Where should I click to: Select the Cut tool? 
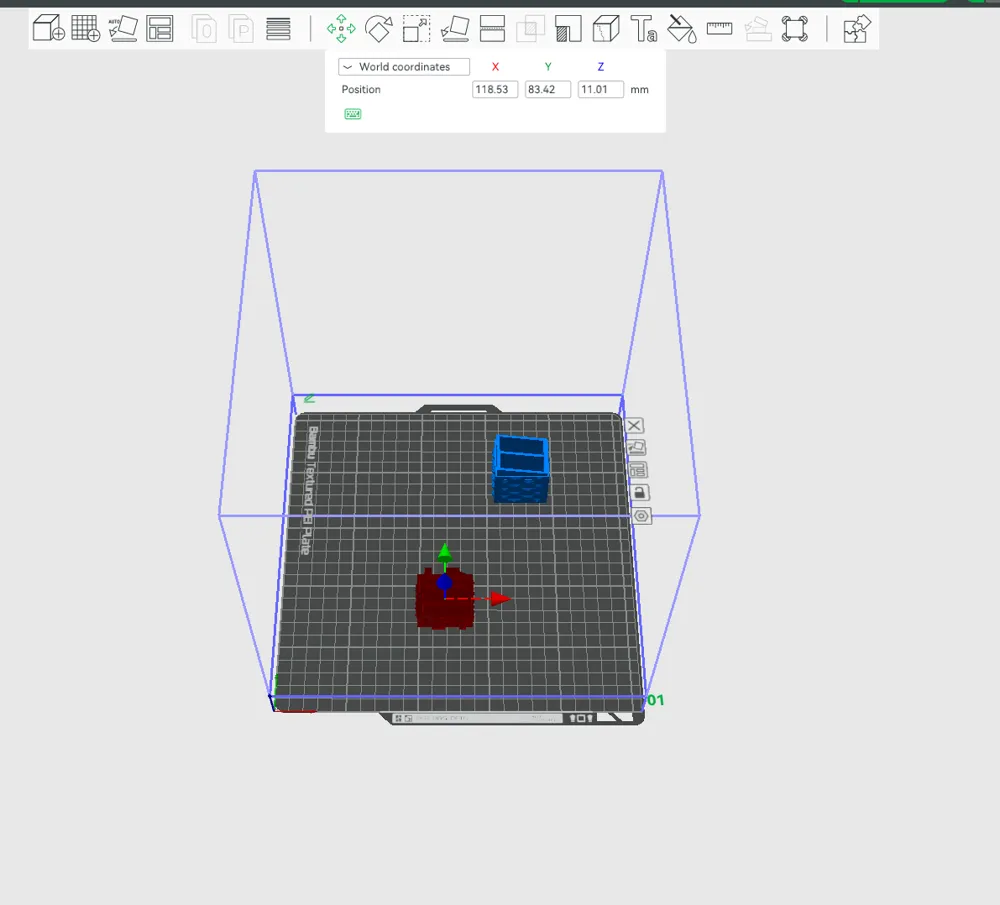point(492,29)
